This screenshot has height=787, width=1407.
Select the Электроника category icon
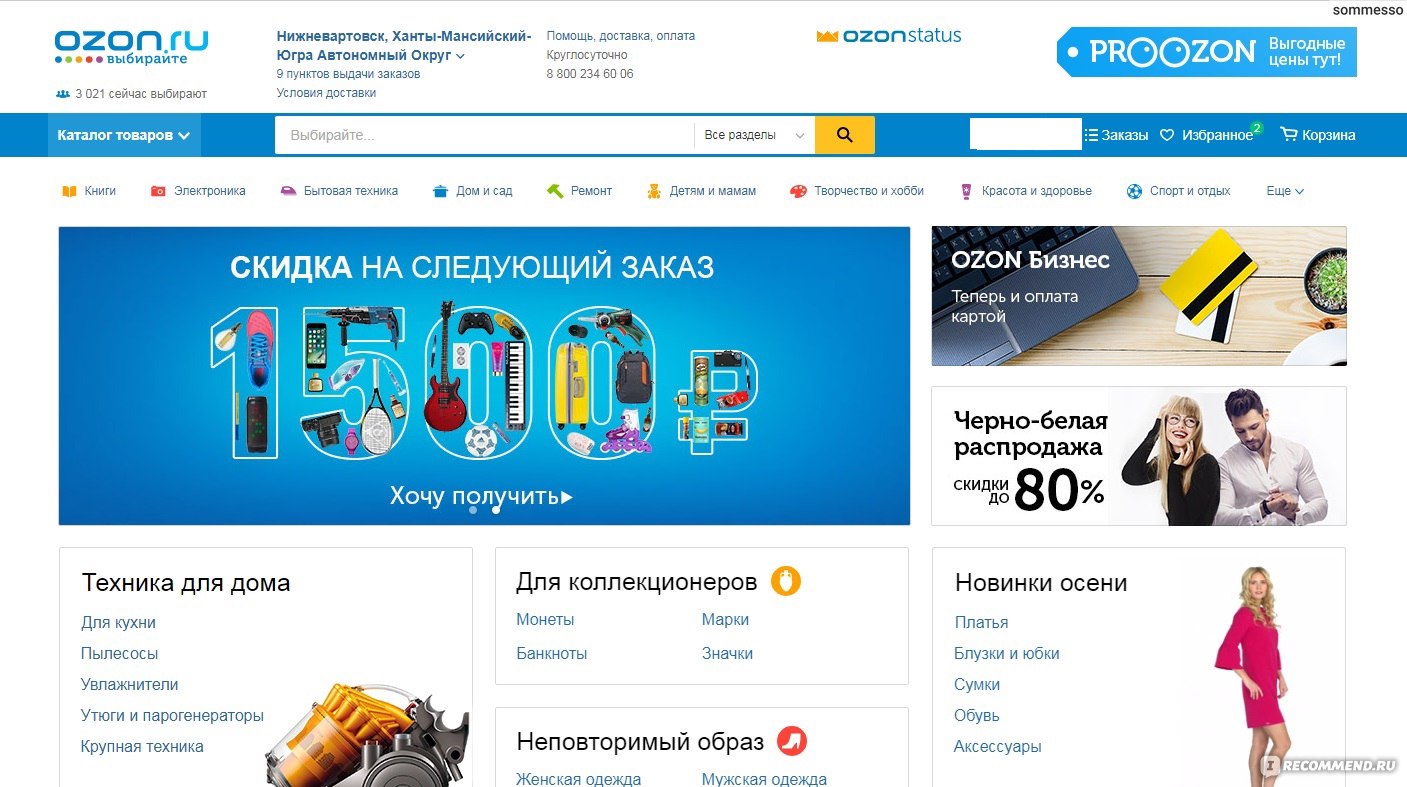[158, 191]
